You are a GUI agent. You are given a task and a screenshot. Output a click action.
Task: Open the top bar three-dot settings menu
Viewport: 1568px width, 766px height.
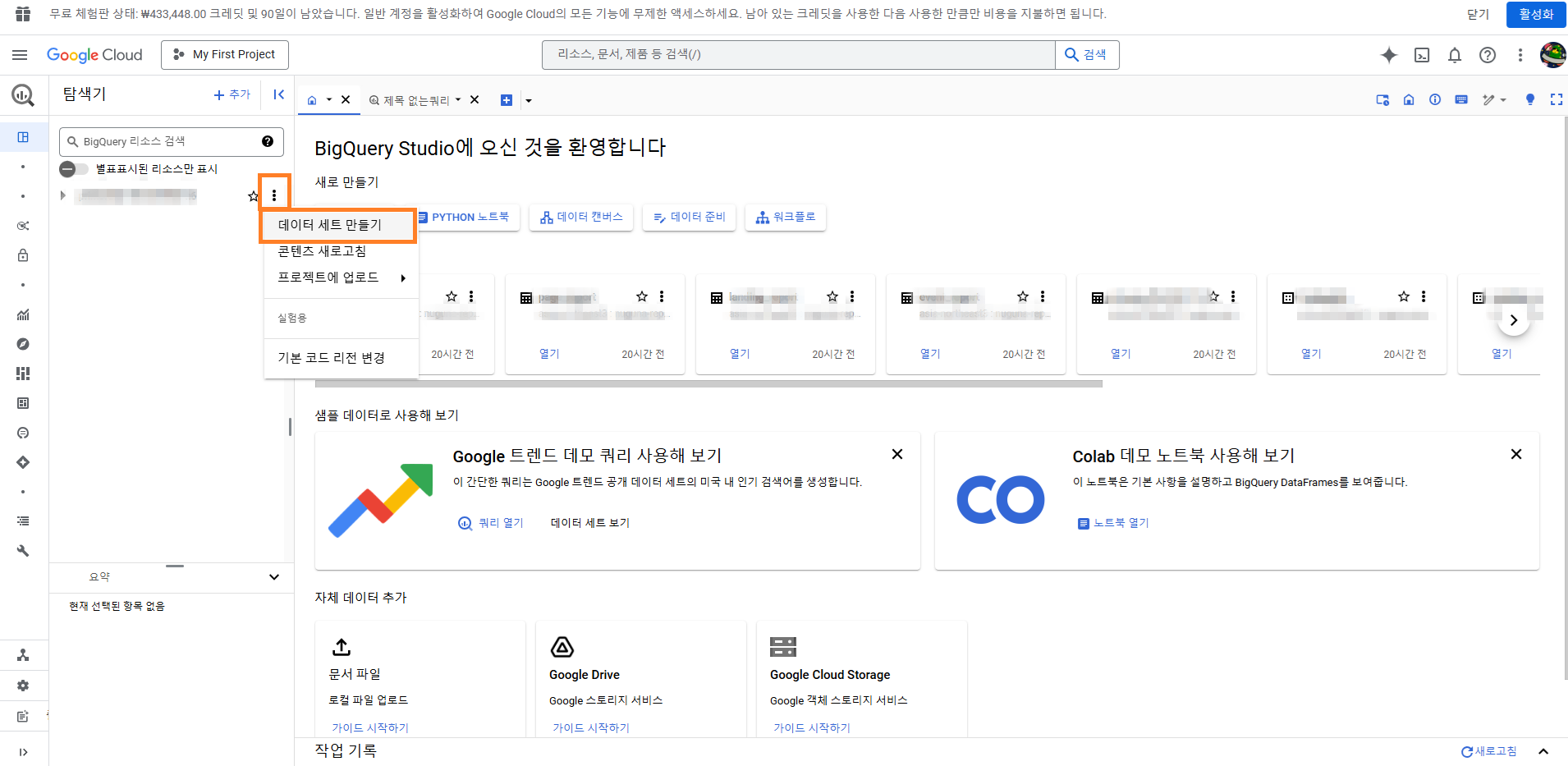point(1520,55)
